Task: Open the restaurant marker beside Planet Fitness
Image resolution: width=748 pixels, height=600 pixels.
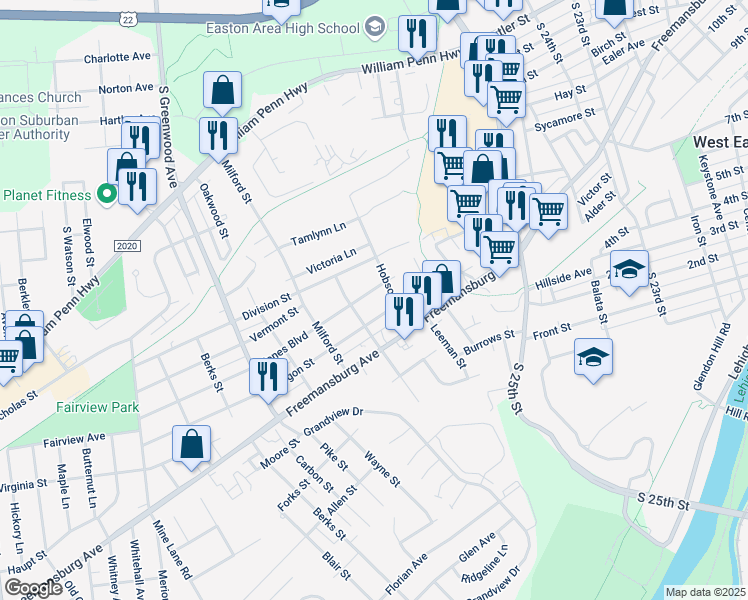Action: [x=137, y=189]
